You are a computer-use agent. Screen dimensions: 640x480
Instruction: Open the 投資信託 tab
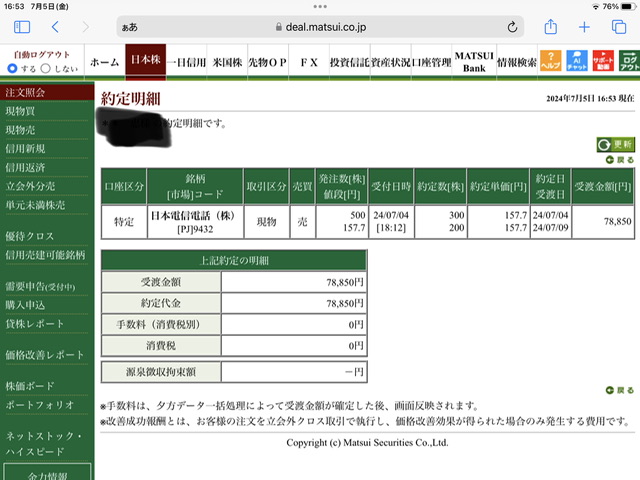[x=350, y=62]
